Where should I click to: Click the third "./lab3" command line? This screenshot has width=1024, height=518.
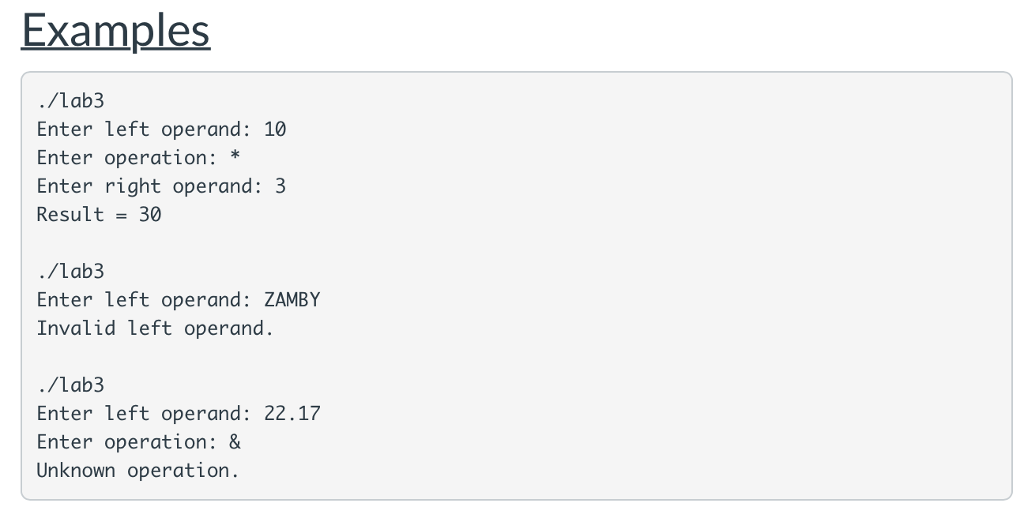coord(70,385)
